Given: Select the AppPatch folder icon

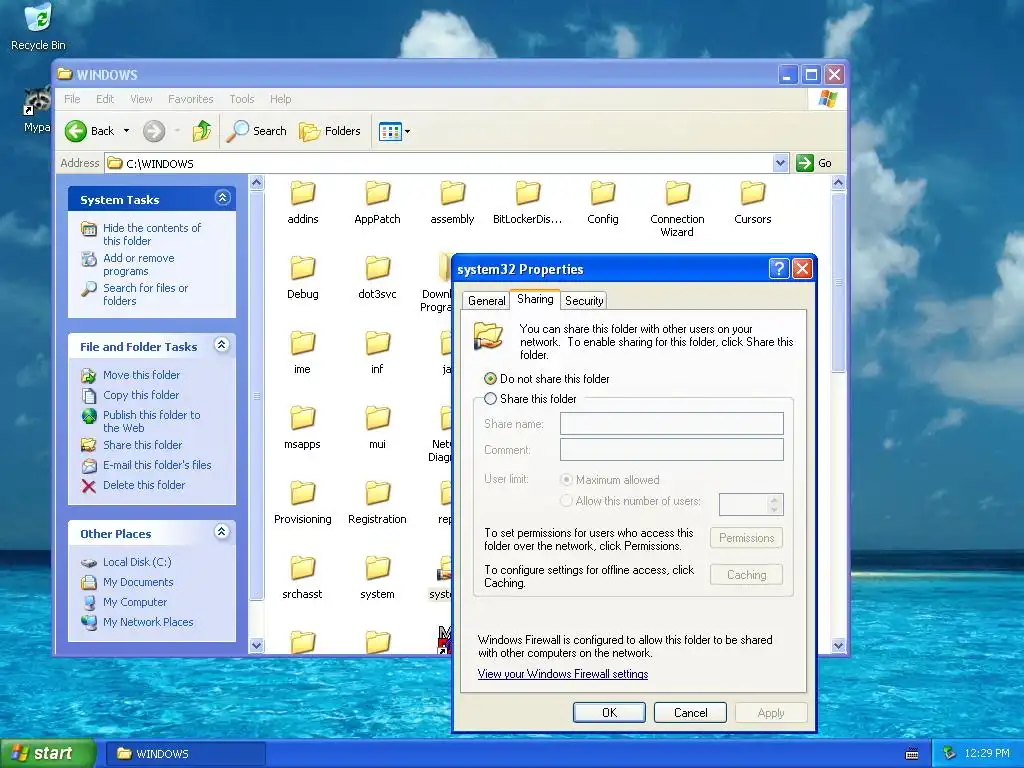Looking at the screenshot, I should 377,193.
